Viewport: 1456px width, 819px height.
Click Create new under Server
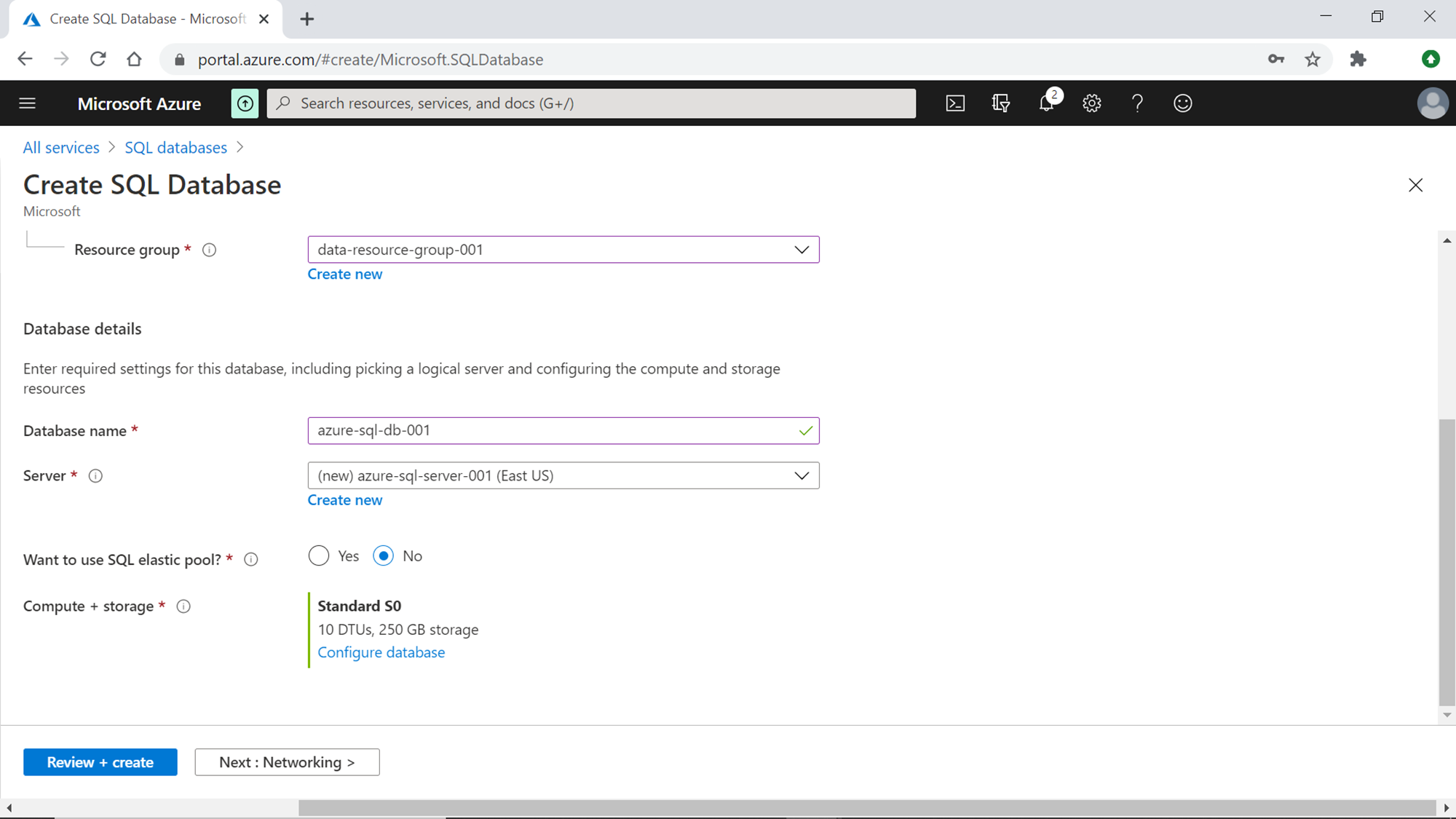pos(344,500)
